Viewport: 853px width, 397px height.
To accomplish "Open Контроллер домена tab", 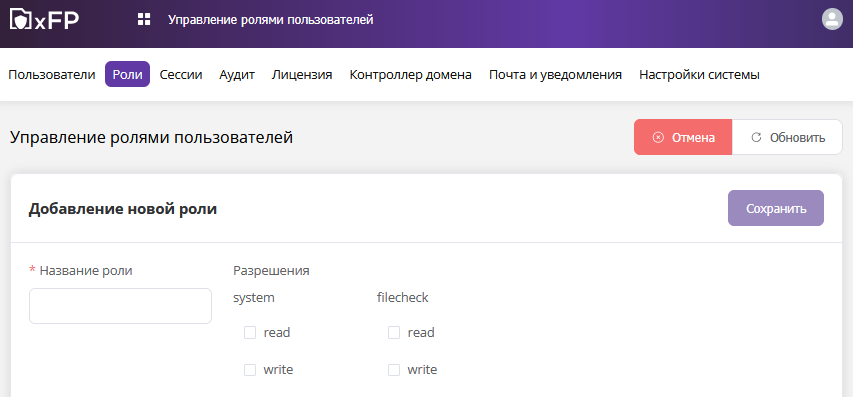I will click(x=410, y=75).
